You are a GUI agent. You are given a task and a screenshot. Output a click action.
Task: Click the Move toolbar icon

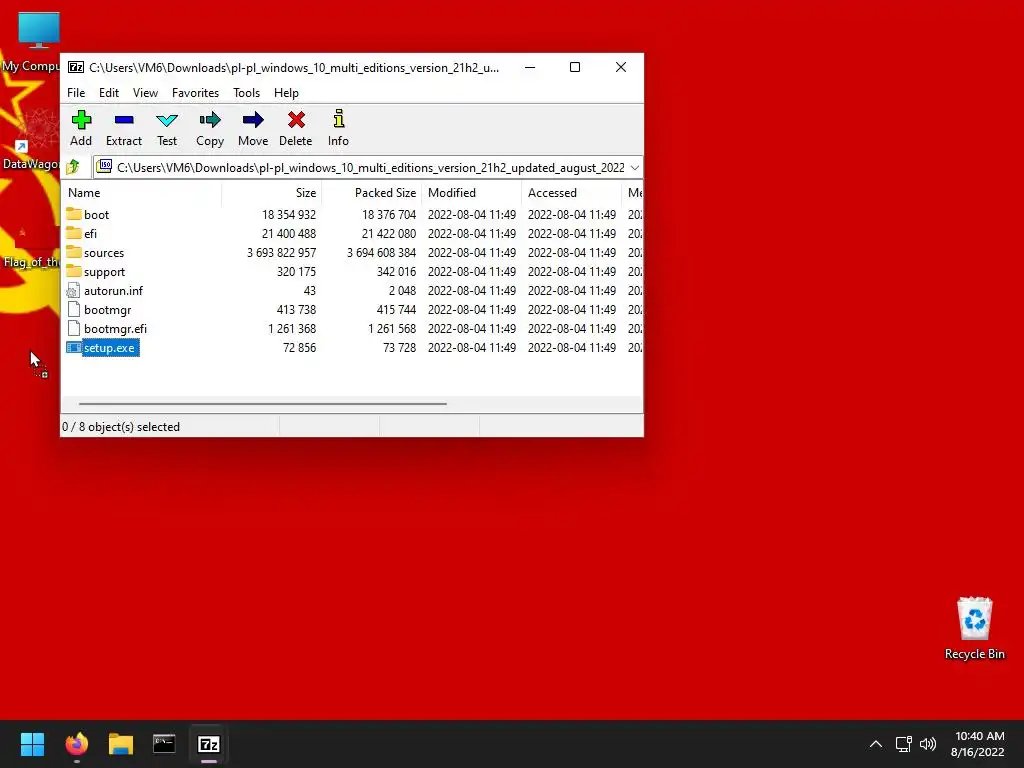253,120
